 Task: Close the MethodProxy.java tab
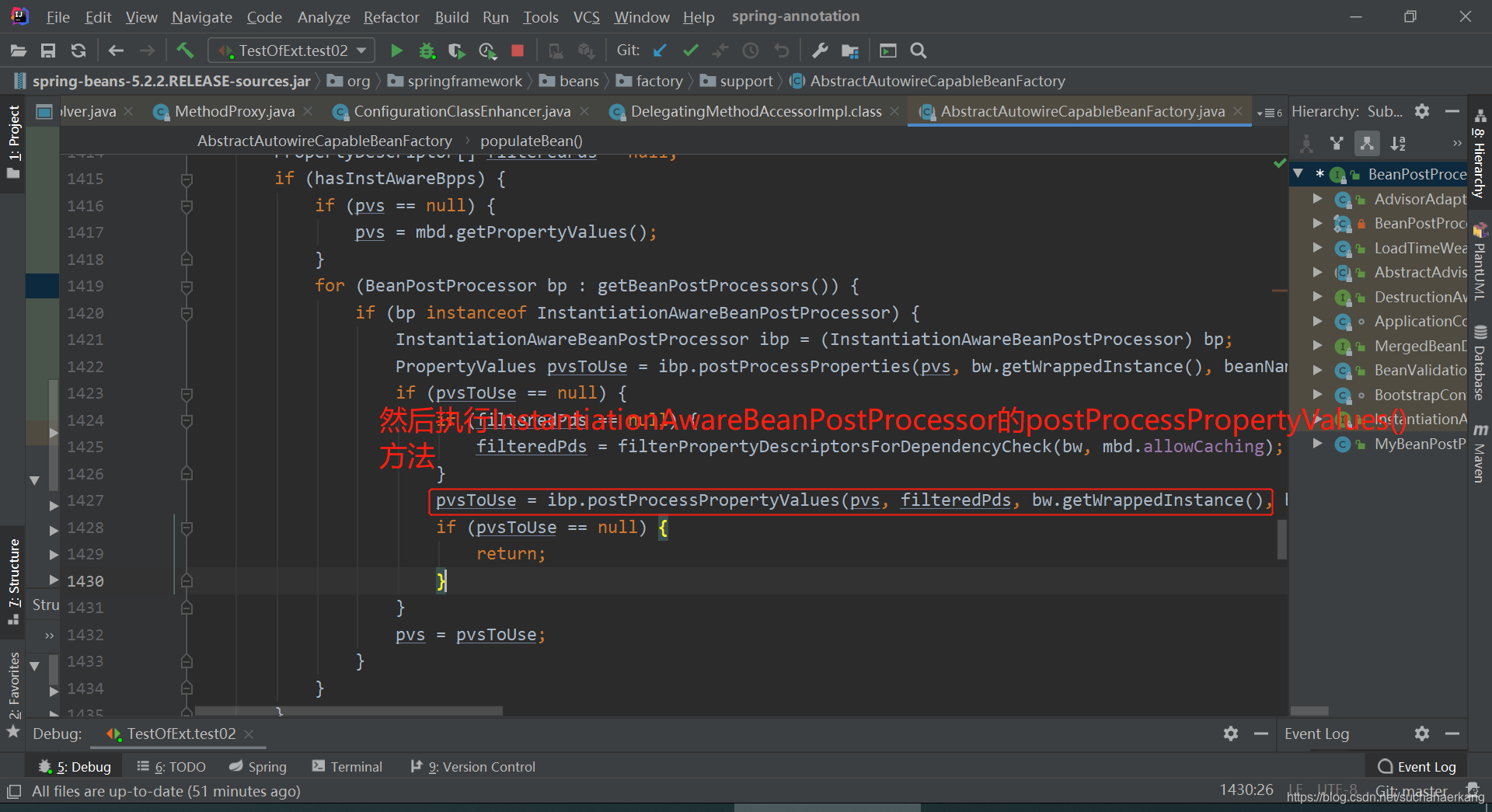[309, 111]
